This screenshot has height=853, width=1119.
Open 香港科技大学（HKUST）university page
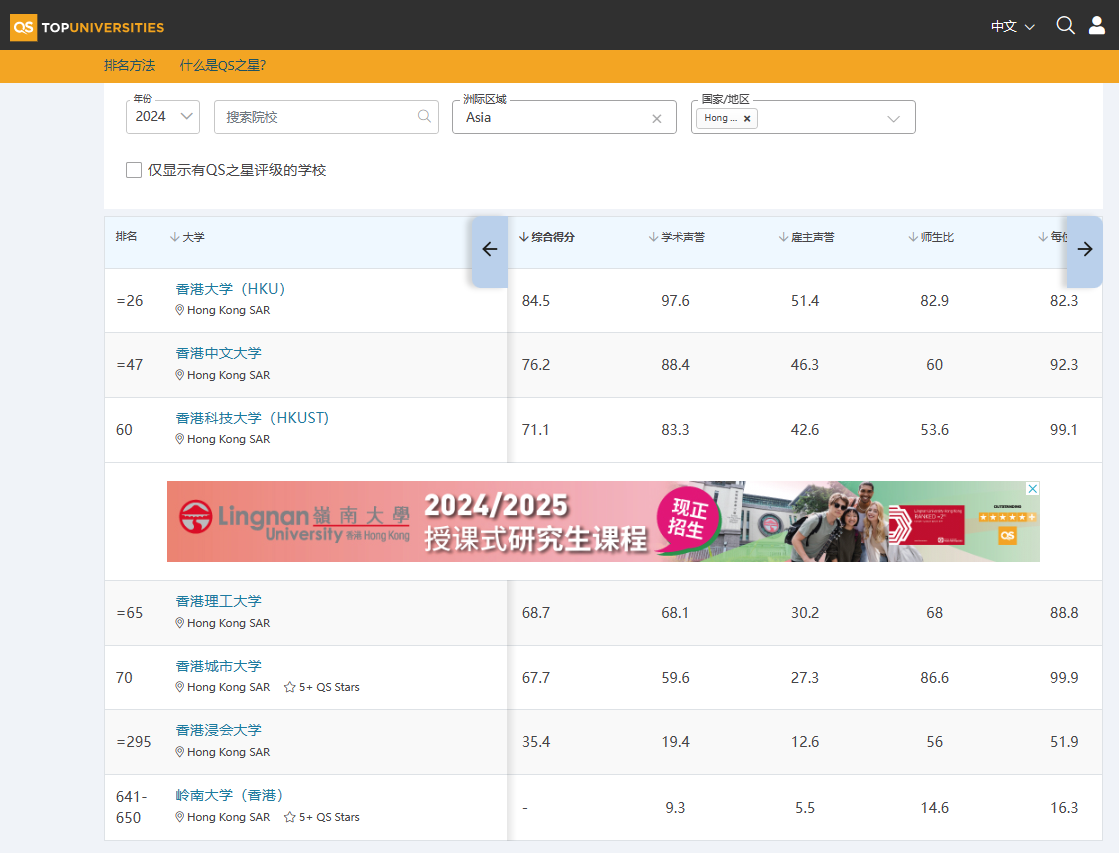pyautogui.click(x=253, y=418)
